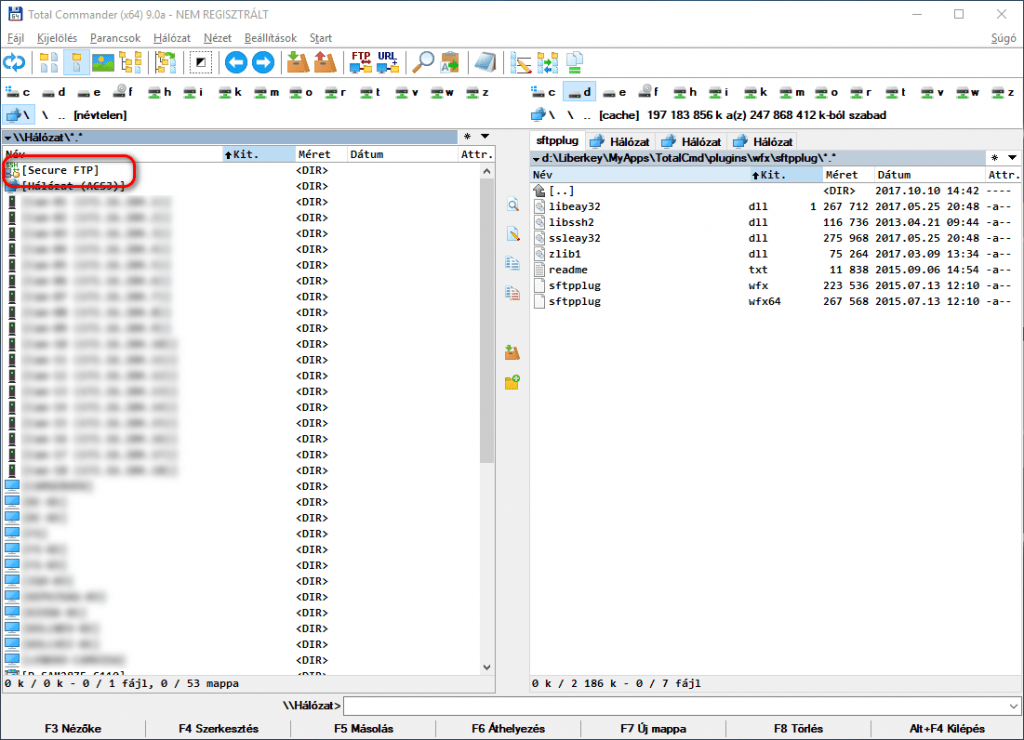Viewport: 1024px width, 740px height.
Task: Click the move icon in middle vertical bar
Action: pyautogui.click(x=513, y=293)
